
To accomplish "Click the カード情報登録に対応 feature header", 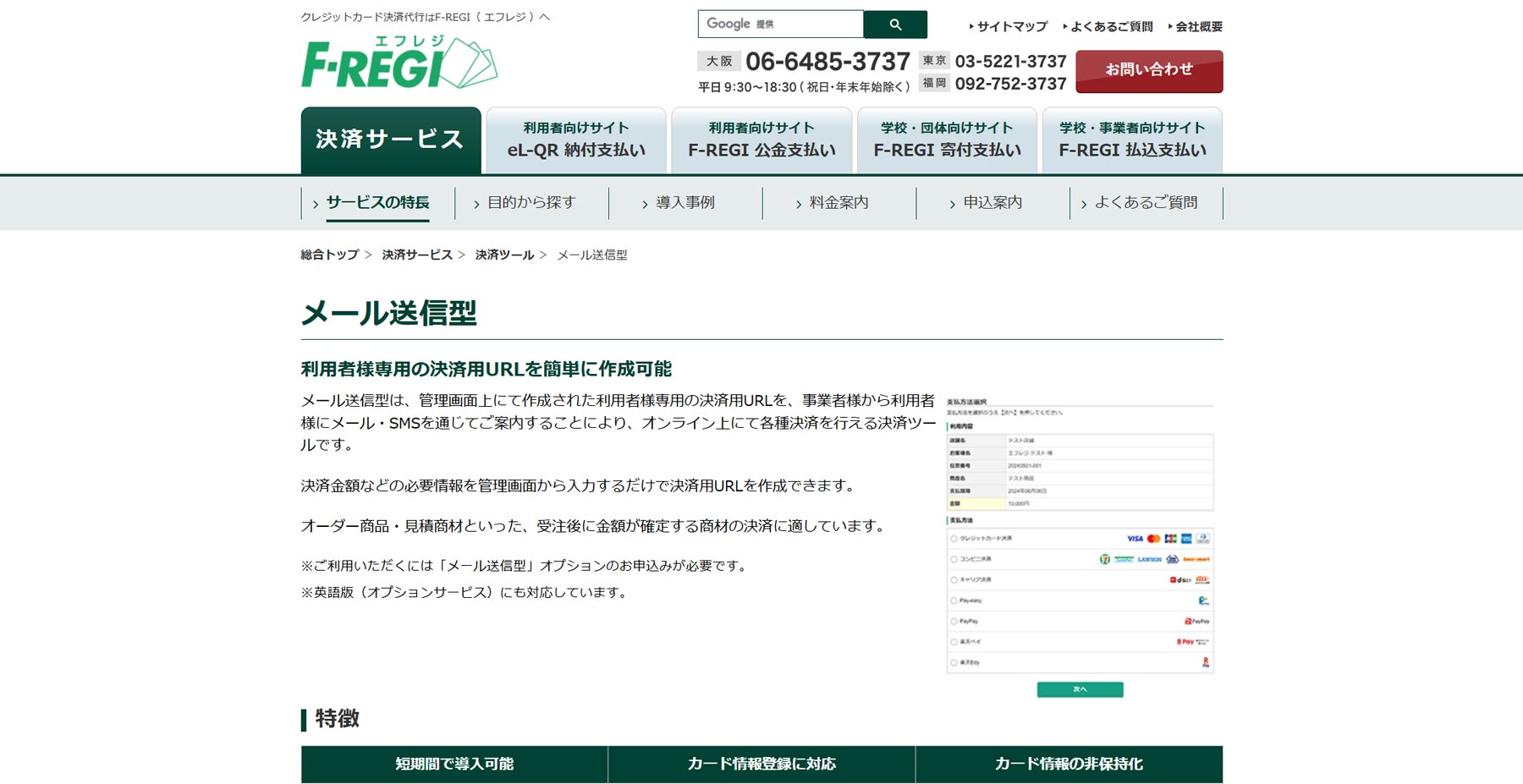I will 761,765.
